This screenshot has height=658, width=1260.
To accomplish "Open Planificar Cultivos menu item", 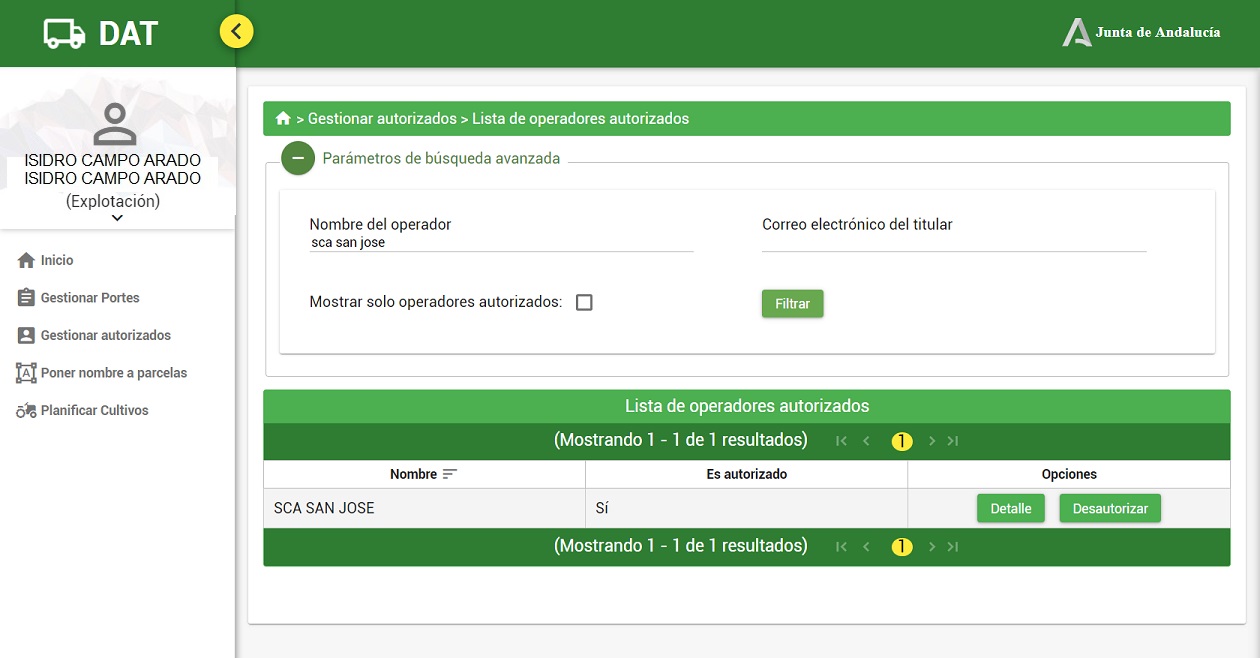I will tap(94, 411).
